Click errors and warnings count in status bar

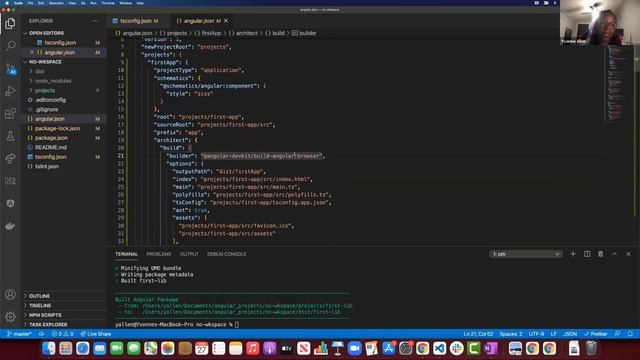pos(62,334)
